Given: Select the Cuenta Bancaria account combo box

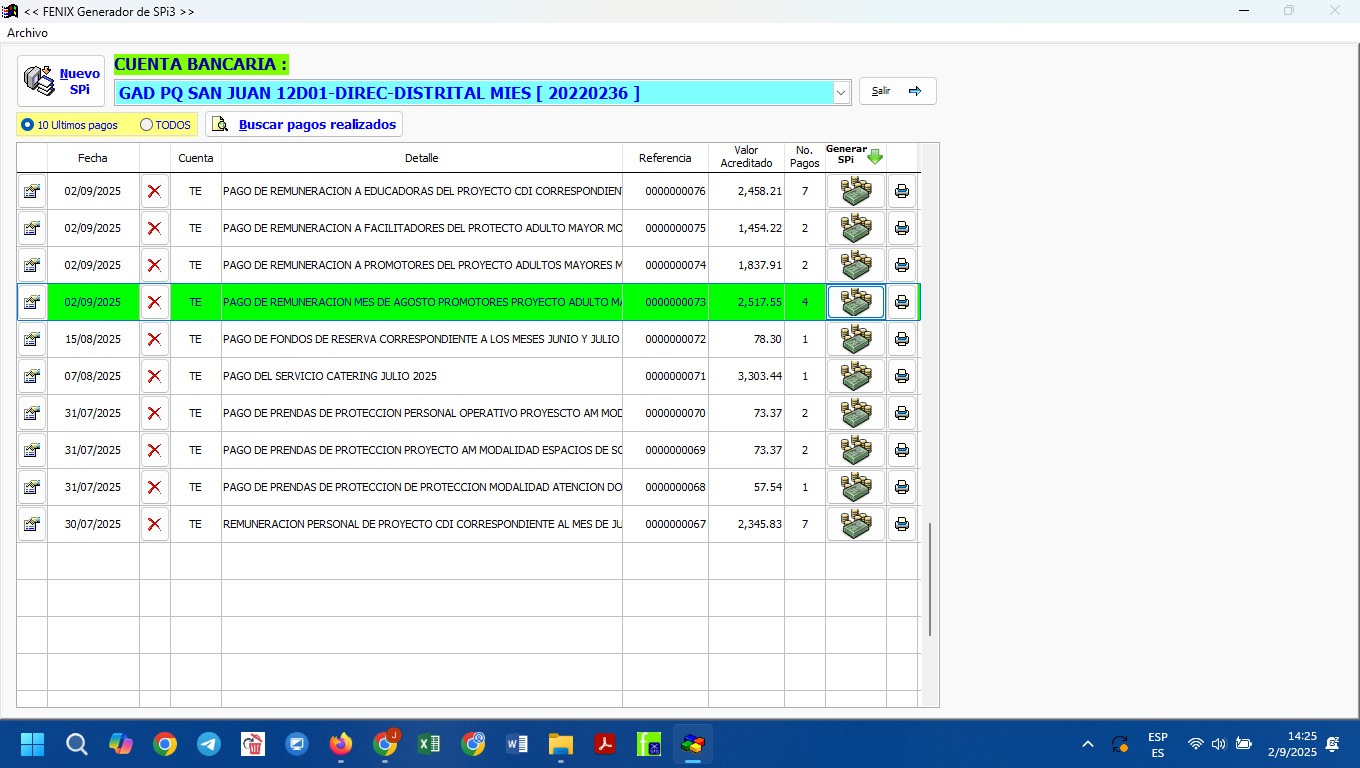Looking at the screenshot, I should (x=475, y=93).
